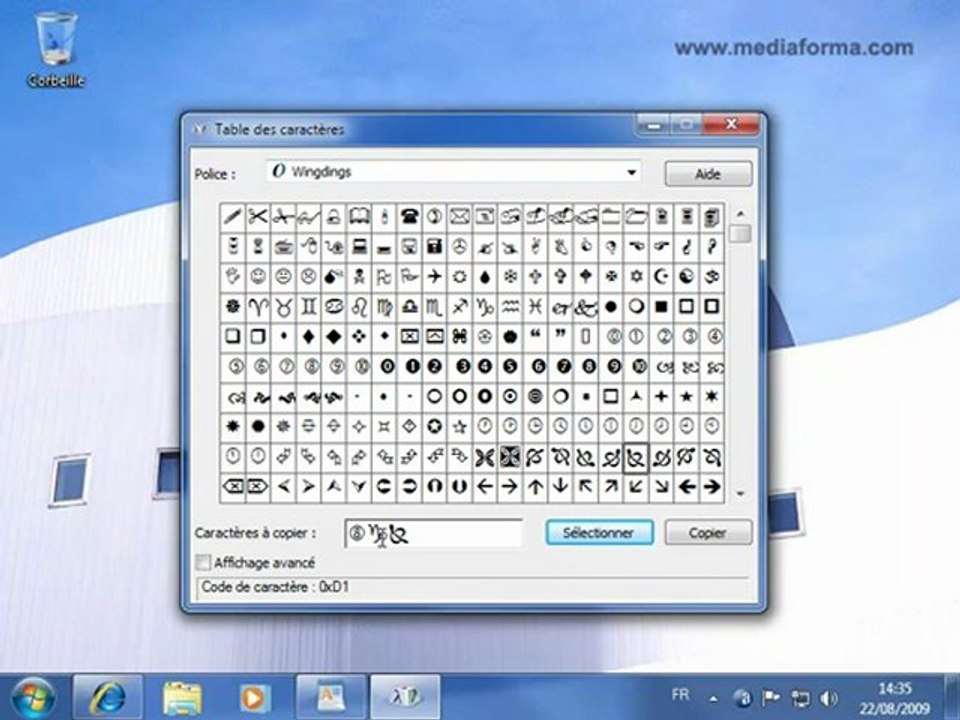
Task: Choose the Libra scales glyph
Action: click(409, 307)
